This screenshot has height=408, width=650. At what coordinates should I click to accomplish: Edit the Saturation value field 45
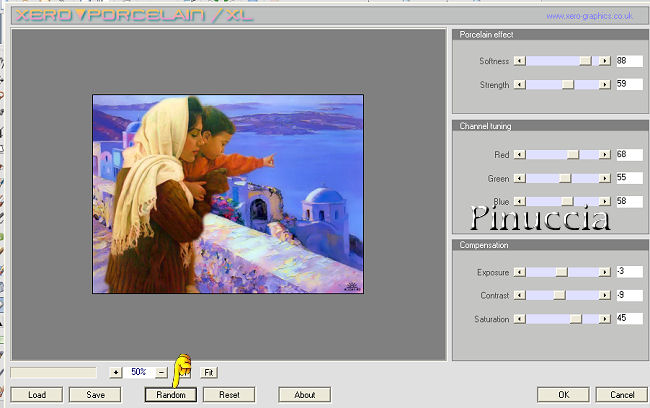629,318
